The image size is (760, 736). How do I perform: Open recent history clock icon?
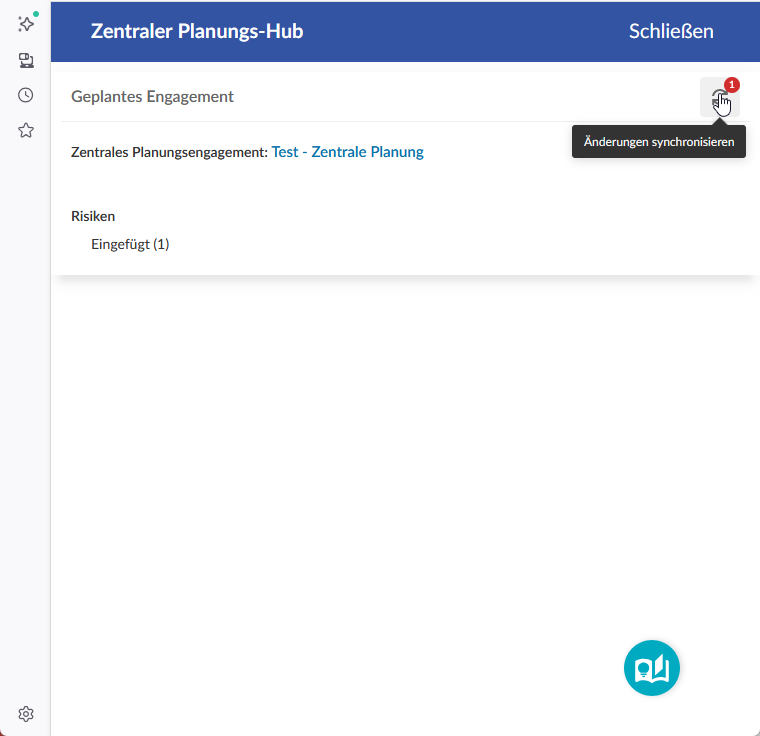point(26,95)
